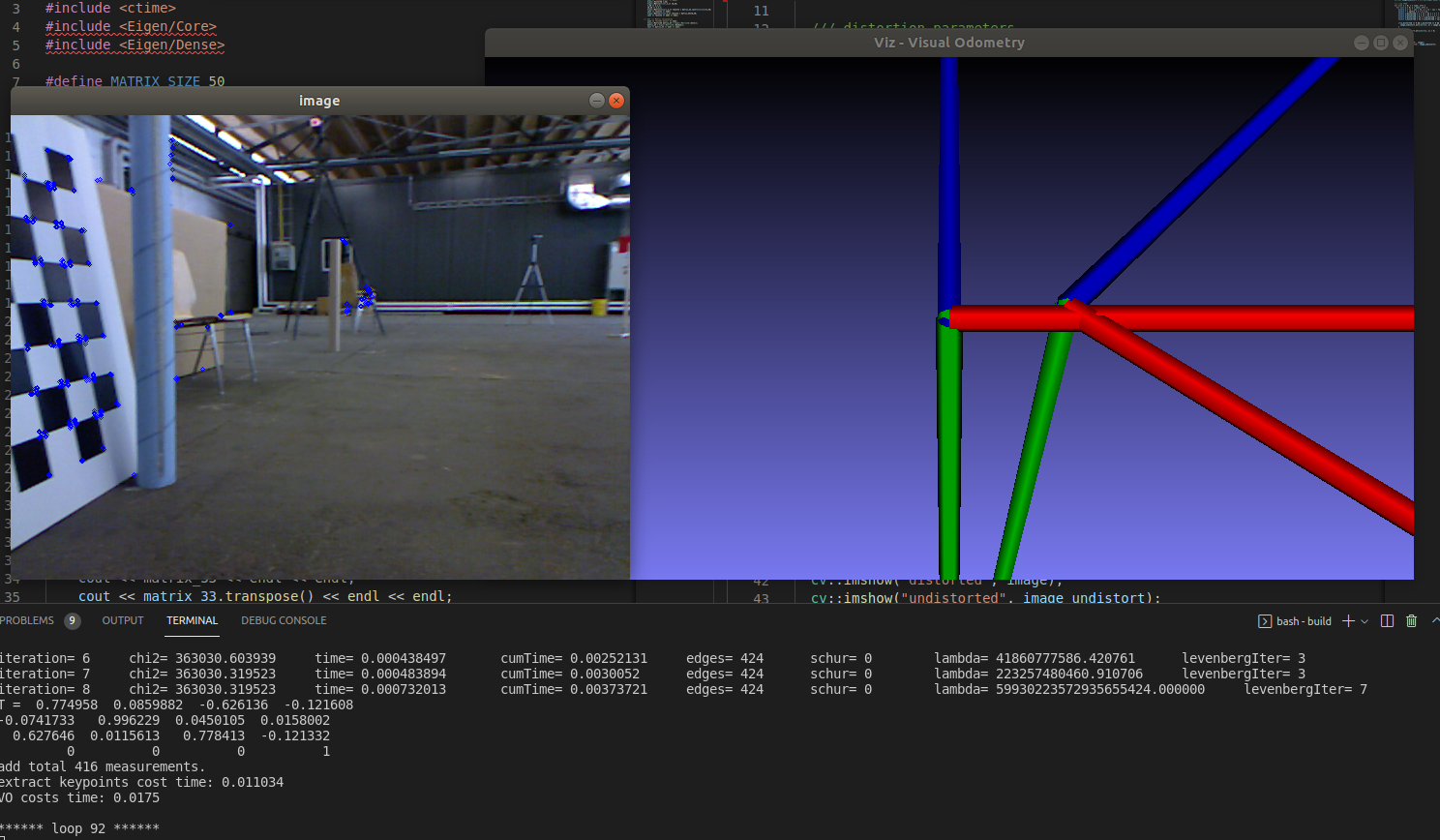Open the DEBUG CONSOLE tab

(284, 620)
